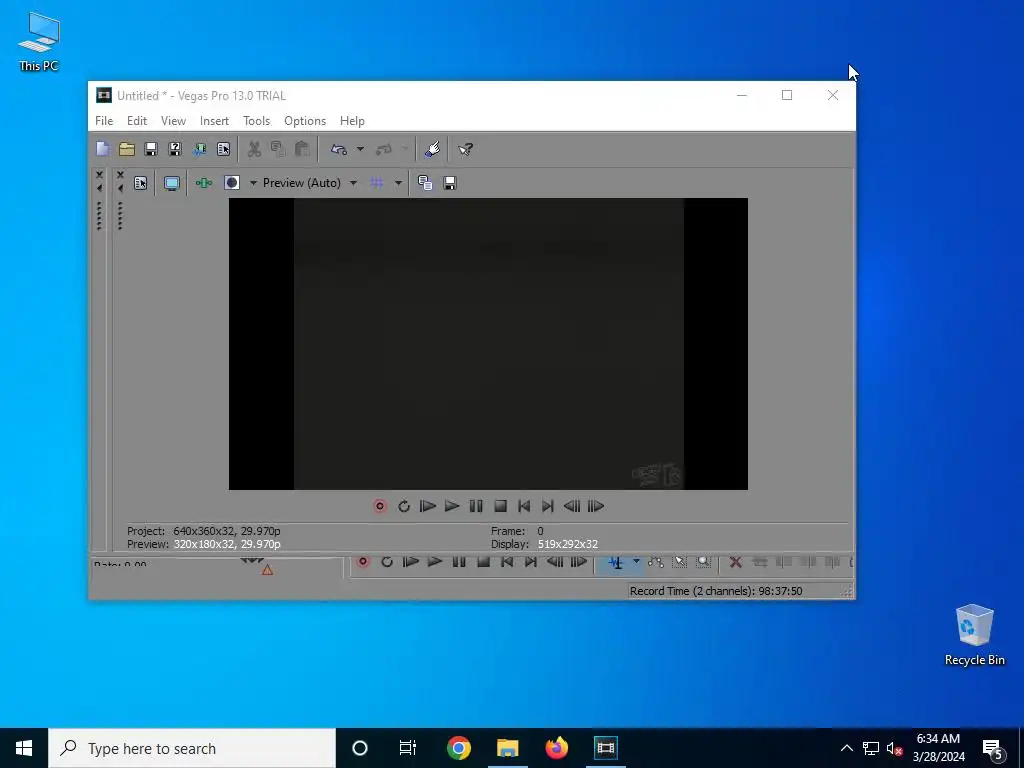Save the project with the floppy icon
Viewport: 1024px width, 768px height.
[151, 149]
